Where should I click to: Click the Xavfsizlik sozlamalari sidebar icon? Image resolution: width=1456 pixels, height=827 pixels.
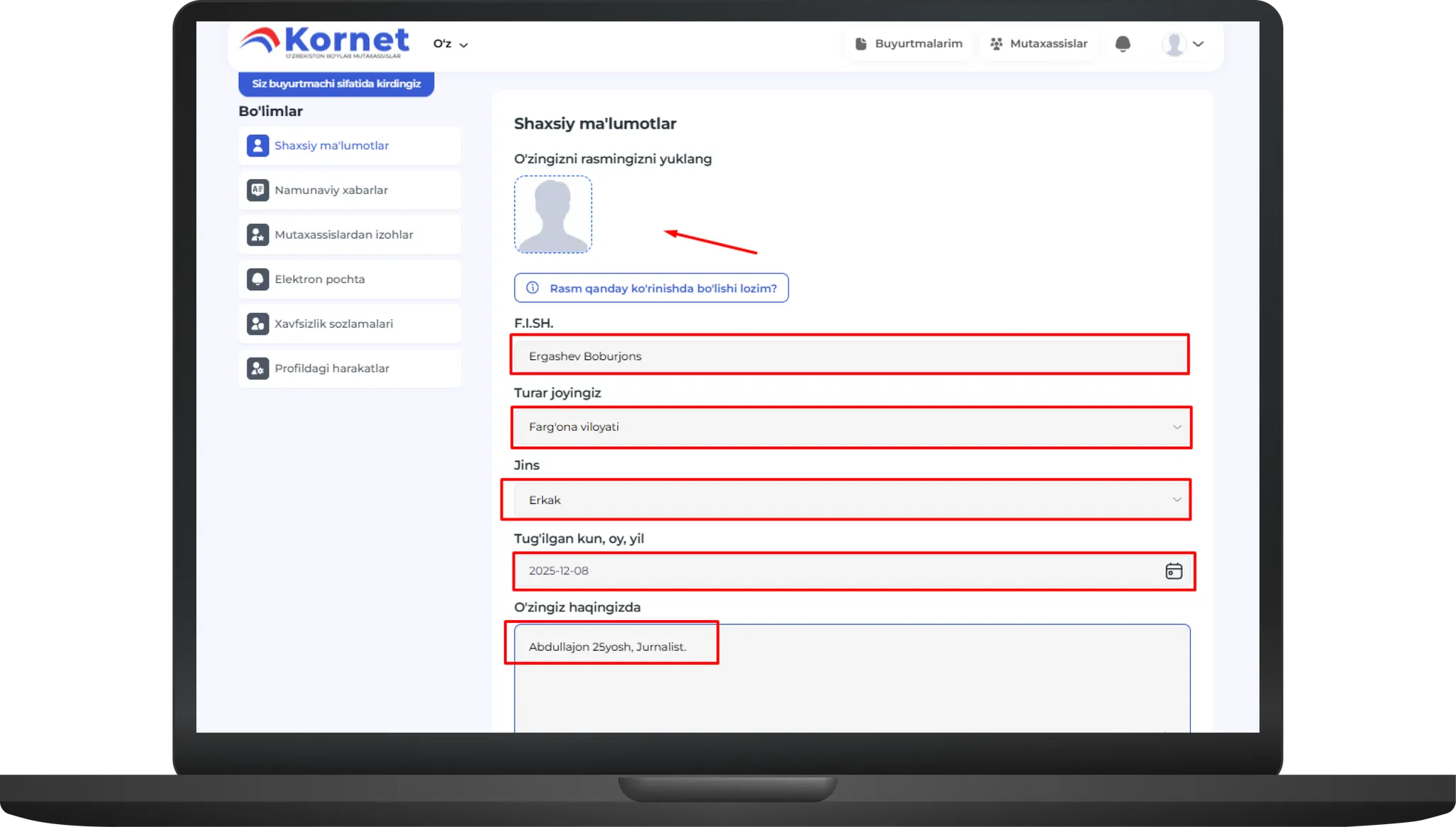[x=257, y=324]
